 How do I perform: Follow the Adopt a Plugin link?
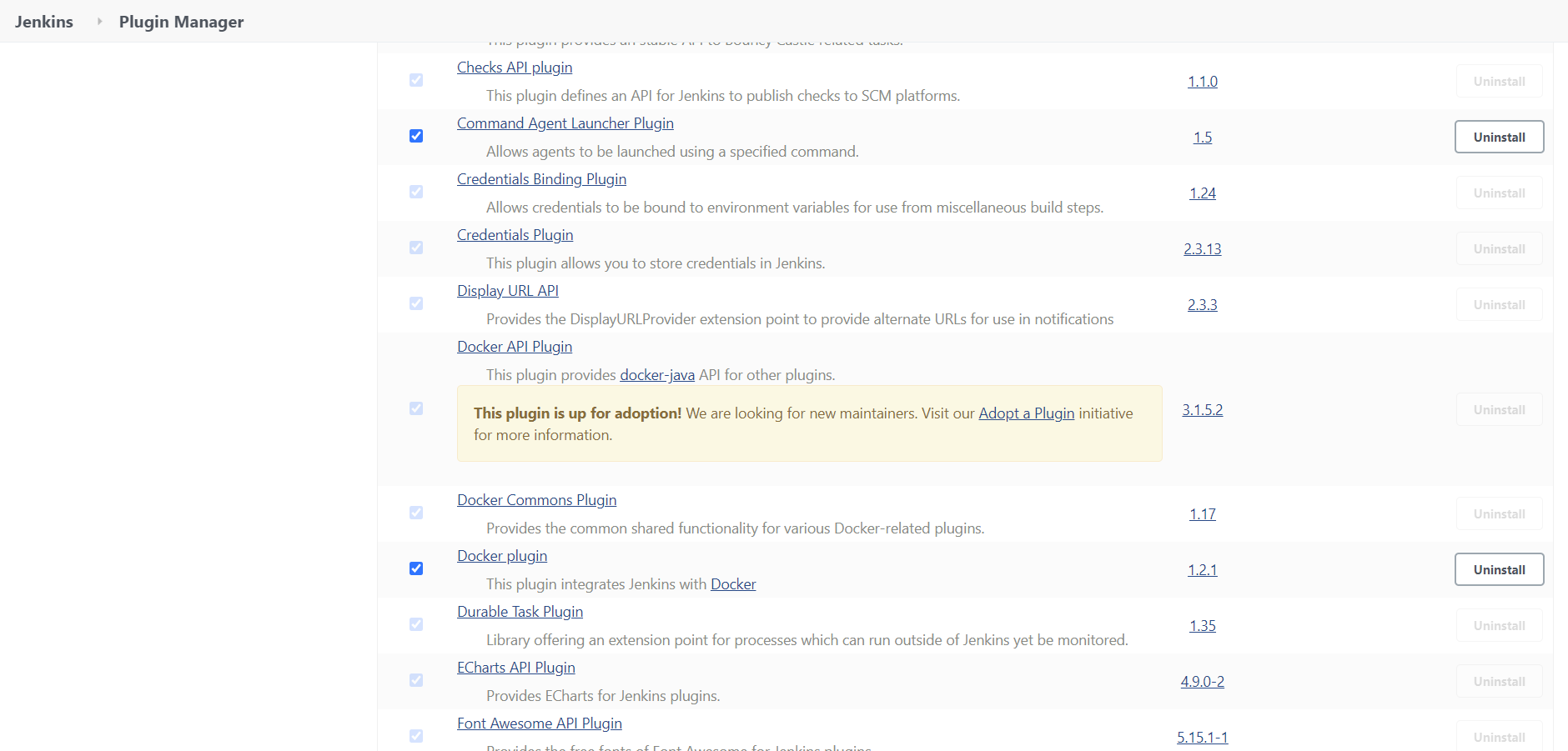(1026, 413)
